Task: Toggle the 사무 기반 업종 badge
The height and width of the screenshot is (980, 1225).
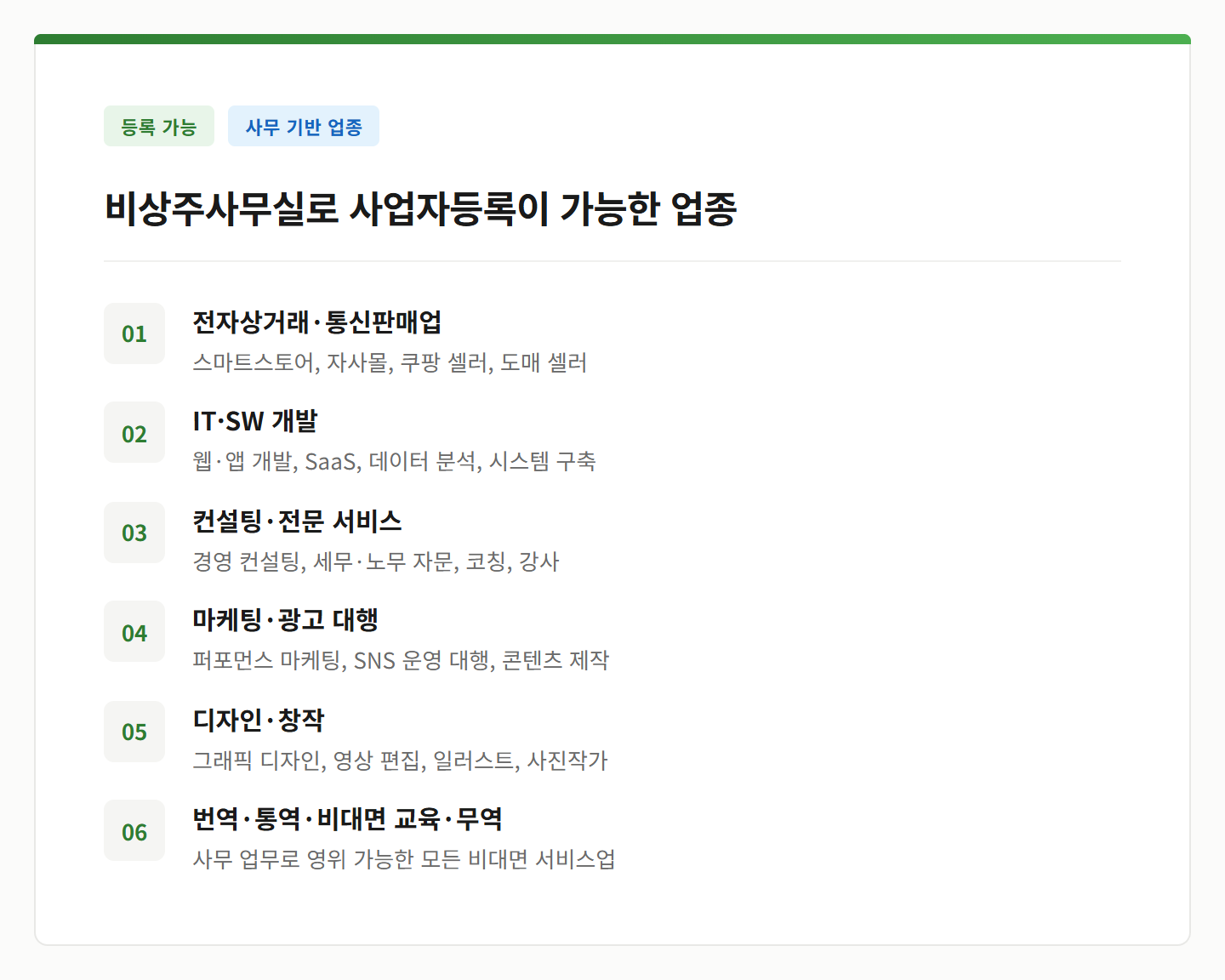Action: click(303, 125)
